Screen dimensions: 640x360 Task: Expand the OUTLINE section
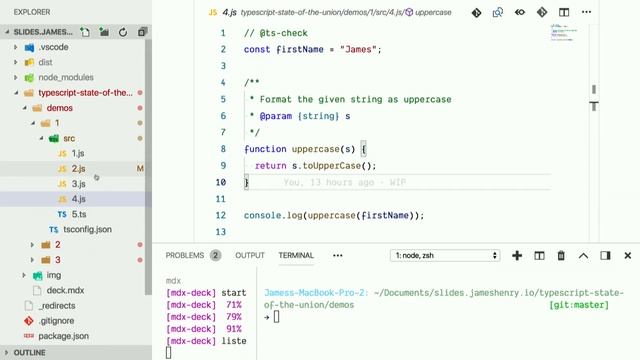click(7, 352)
